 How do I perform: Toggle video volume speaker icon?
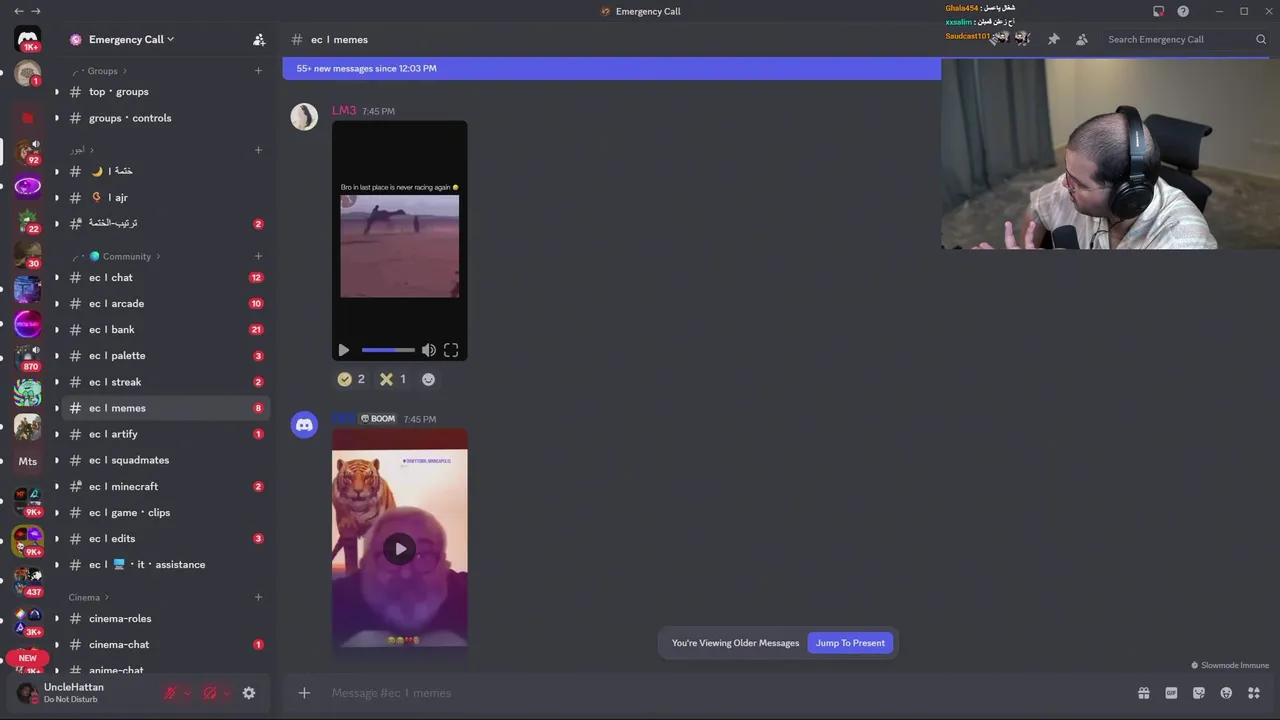(x=428, y=350)
